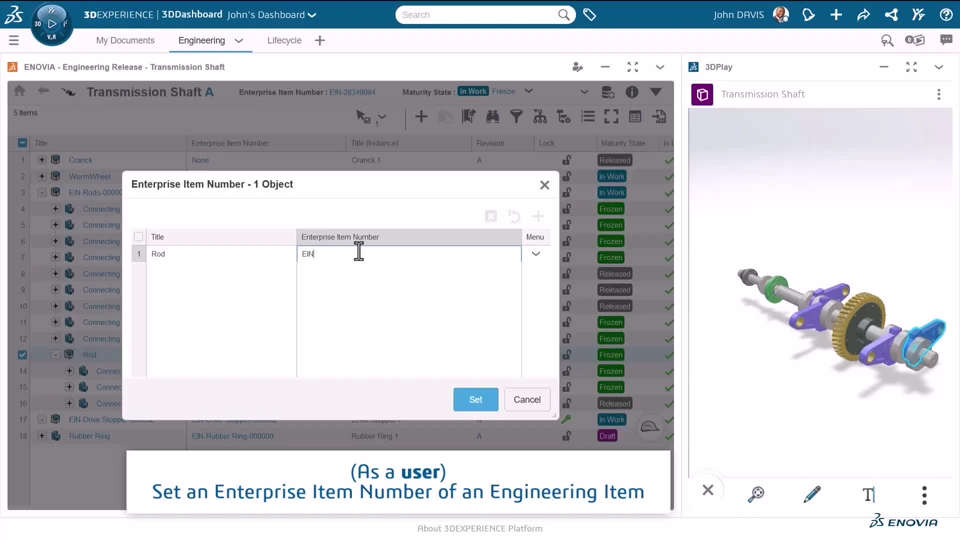Click the home icon in ENOVIA widget

(x=20, y=91)
